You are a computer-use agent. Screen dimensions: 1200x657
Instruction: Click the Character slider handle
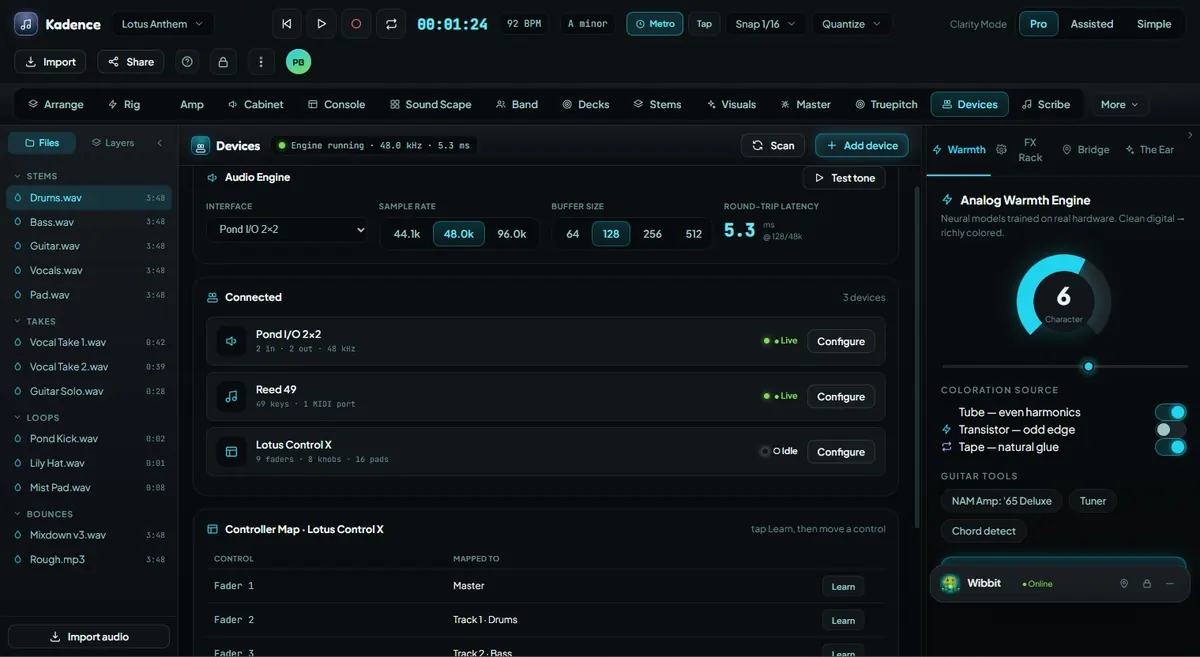point(1089,366)
